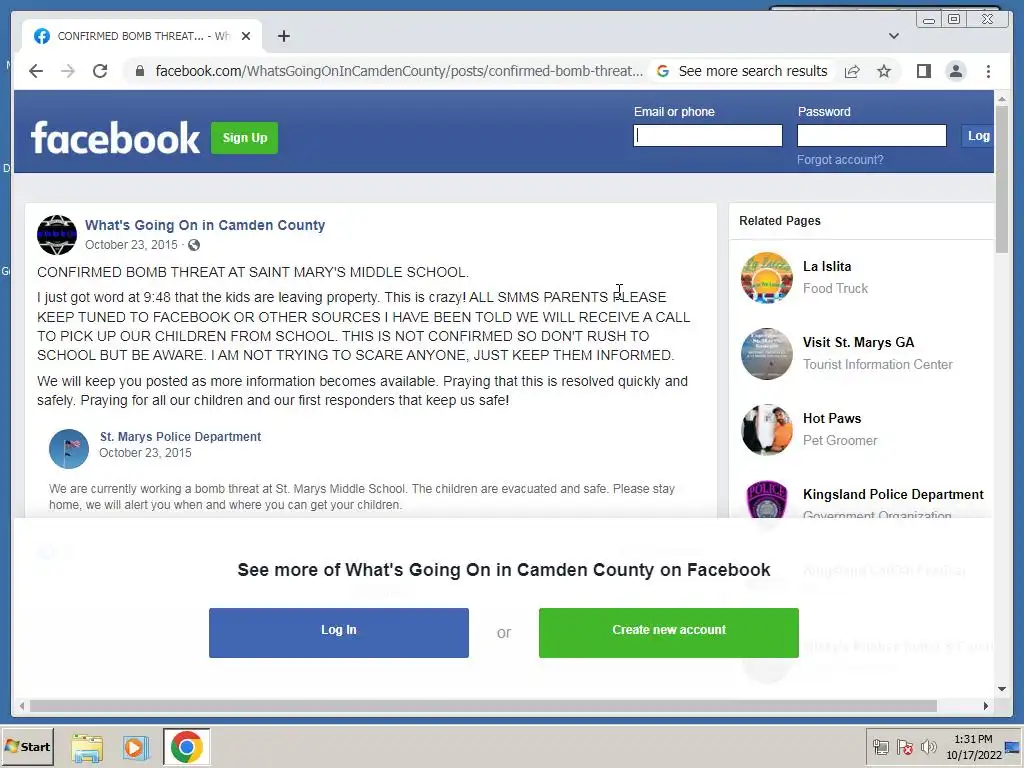The height and width of the screenshot is (768, 1024).
Task: Share this page icon in address bar
Action: coord(852,71)
